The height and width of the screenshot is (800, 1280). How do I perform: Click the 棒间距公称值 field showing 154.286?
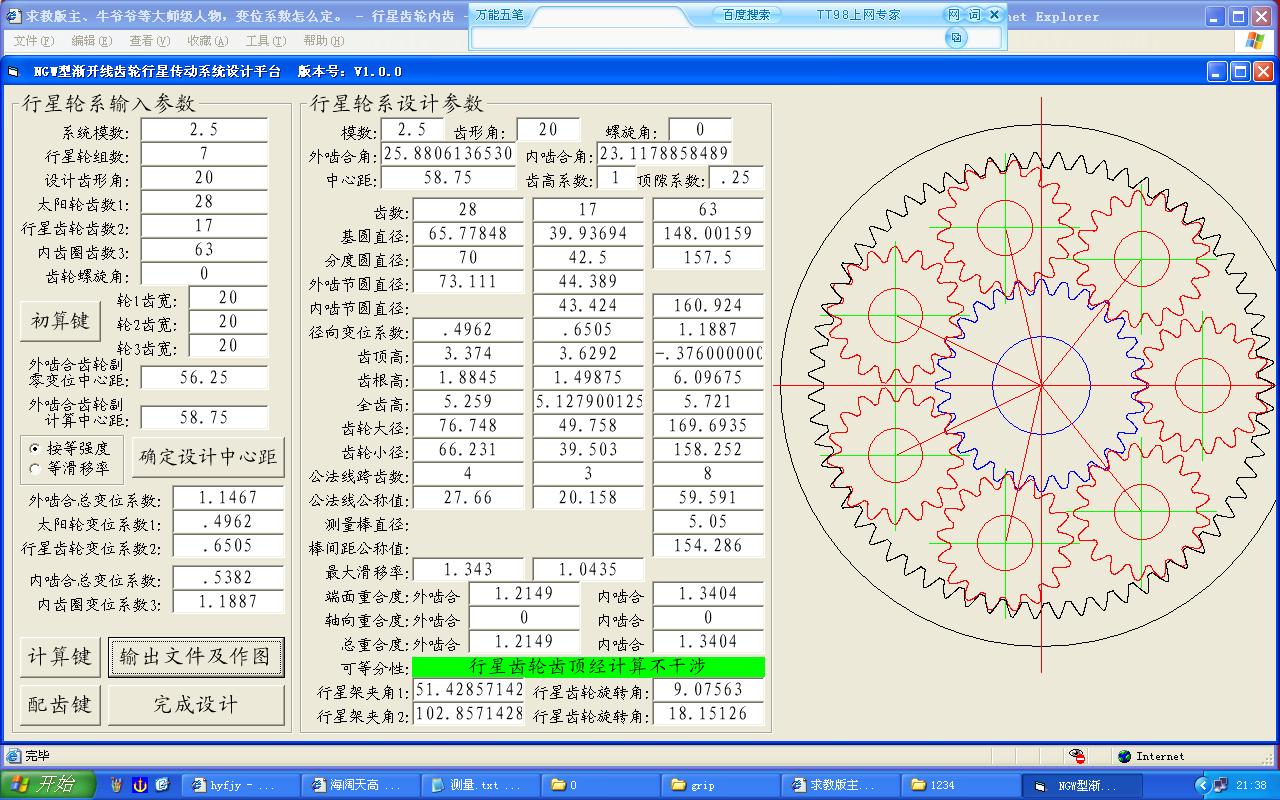(708, 546)
